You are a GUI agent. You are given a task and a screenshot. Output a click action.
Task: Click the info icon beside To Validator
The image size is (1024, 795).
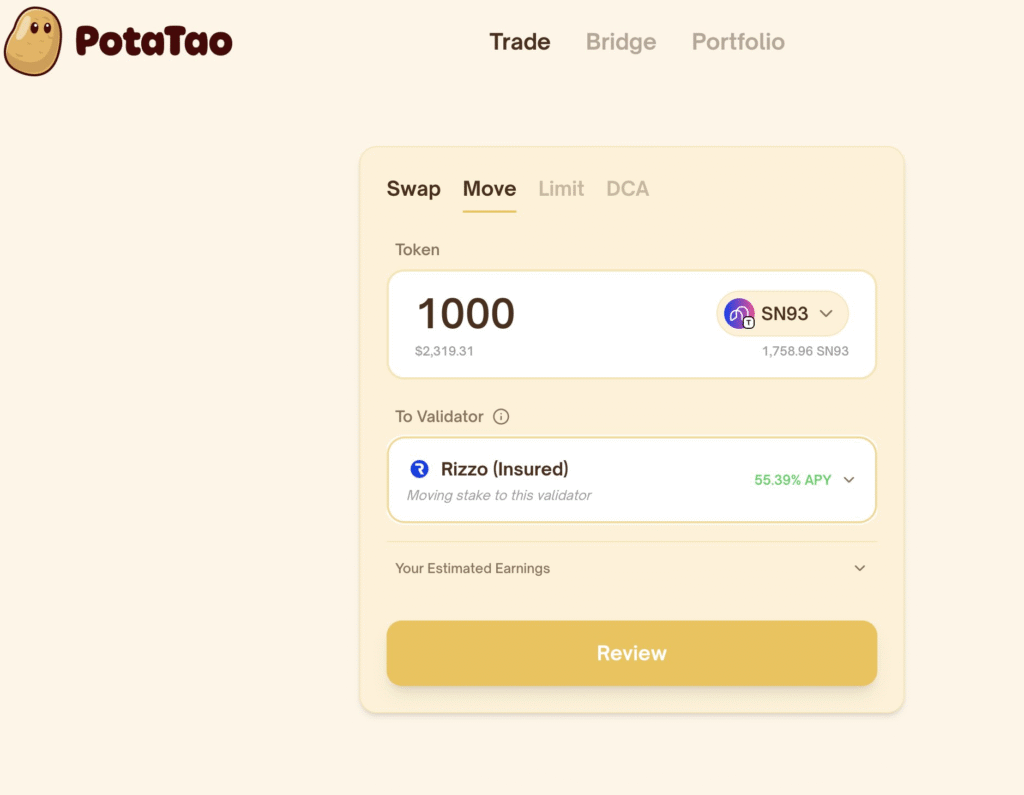pyautogui.click(x=502, y=417)
